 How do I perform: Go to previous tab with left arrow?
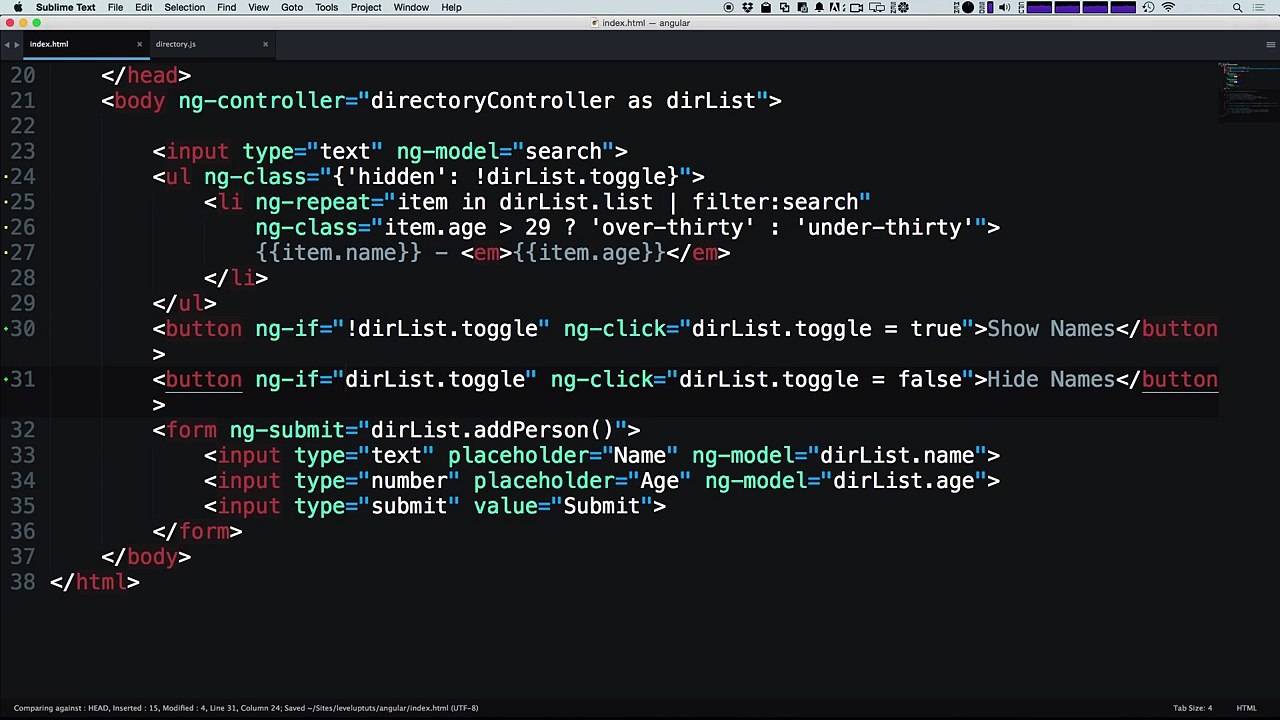pyautogui.click(x=7, y=44)
